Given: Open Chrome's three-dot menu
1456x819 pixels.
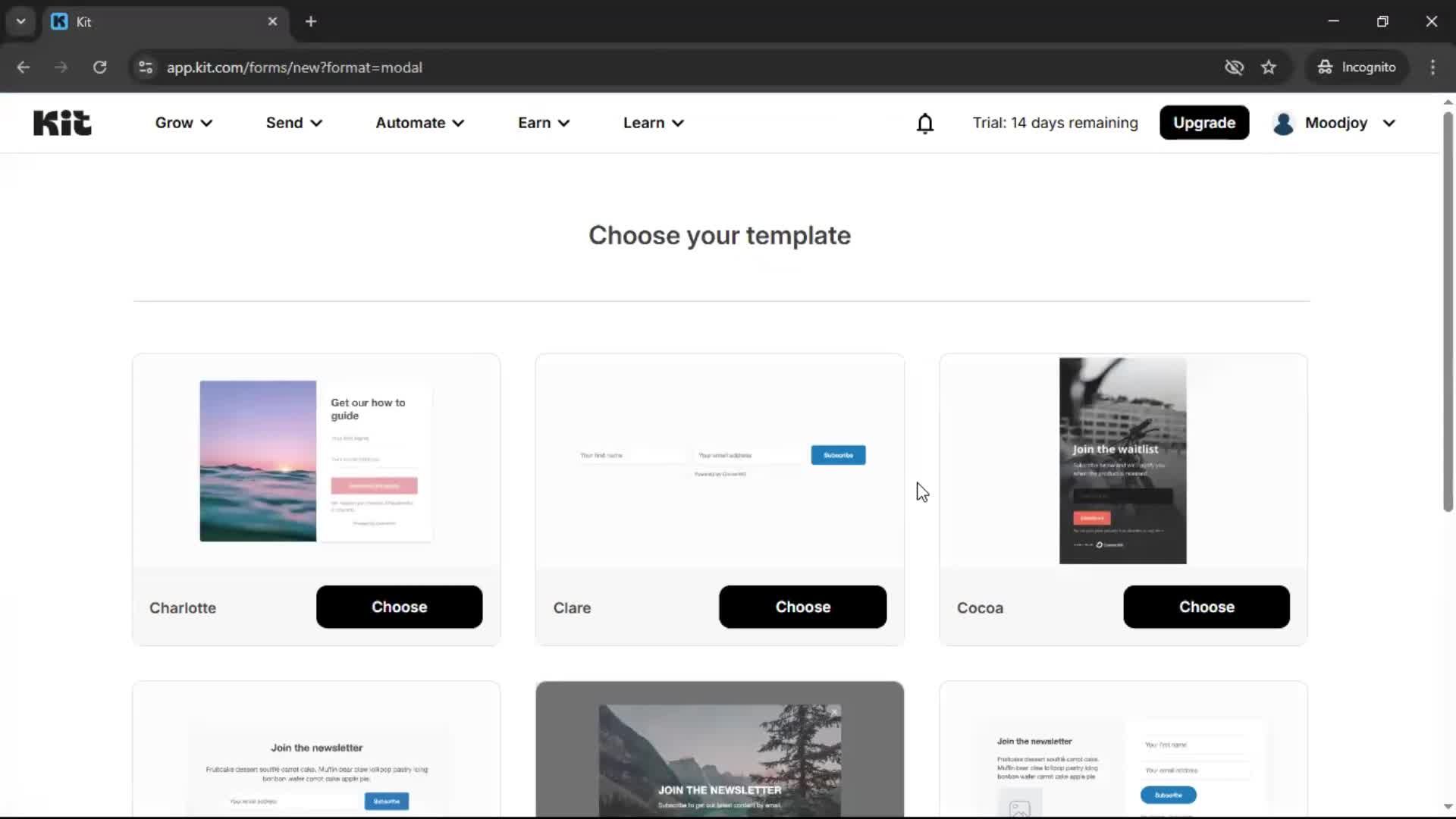Looking at the screenshot, I should [1433, 67].
